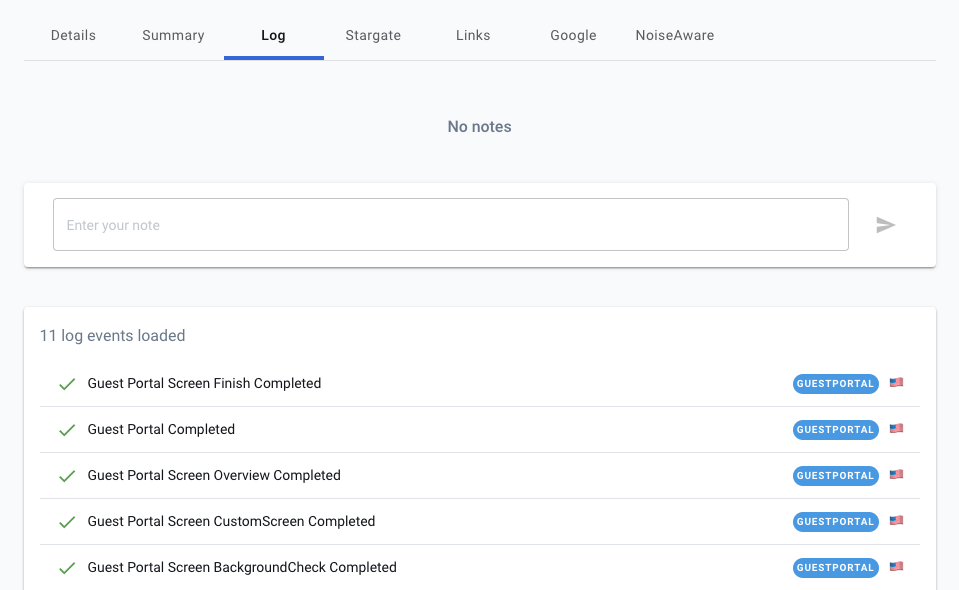Image resolution: width=959 pixels, height=590 pixels.
Task: Click inside the Enter your note field
Action: point(450,224)
